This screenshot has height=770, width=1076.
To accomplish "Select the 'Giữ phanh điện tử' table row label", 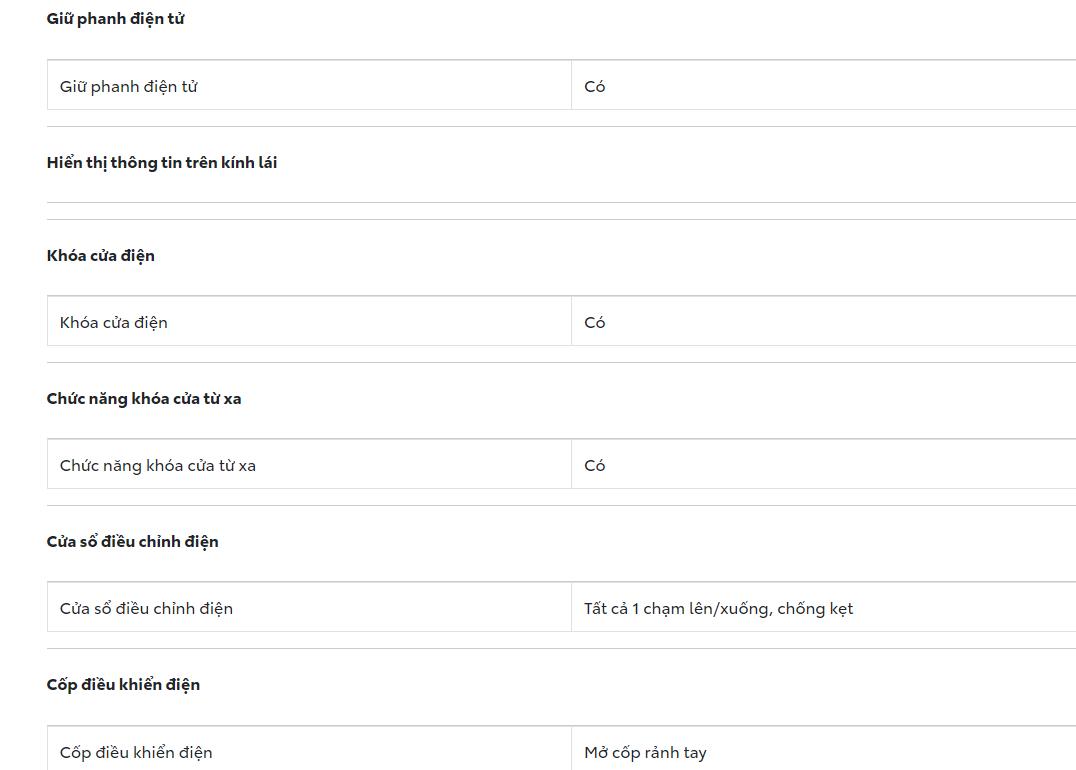I will click(129, 87).
